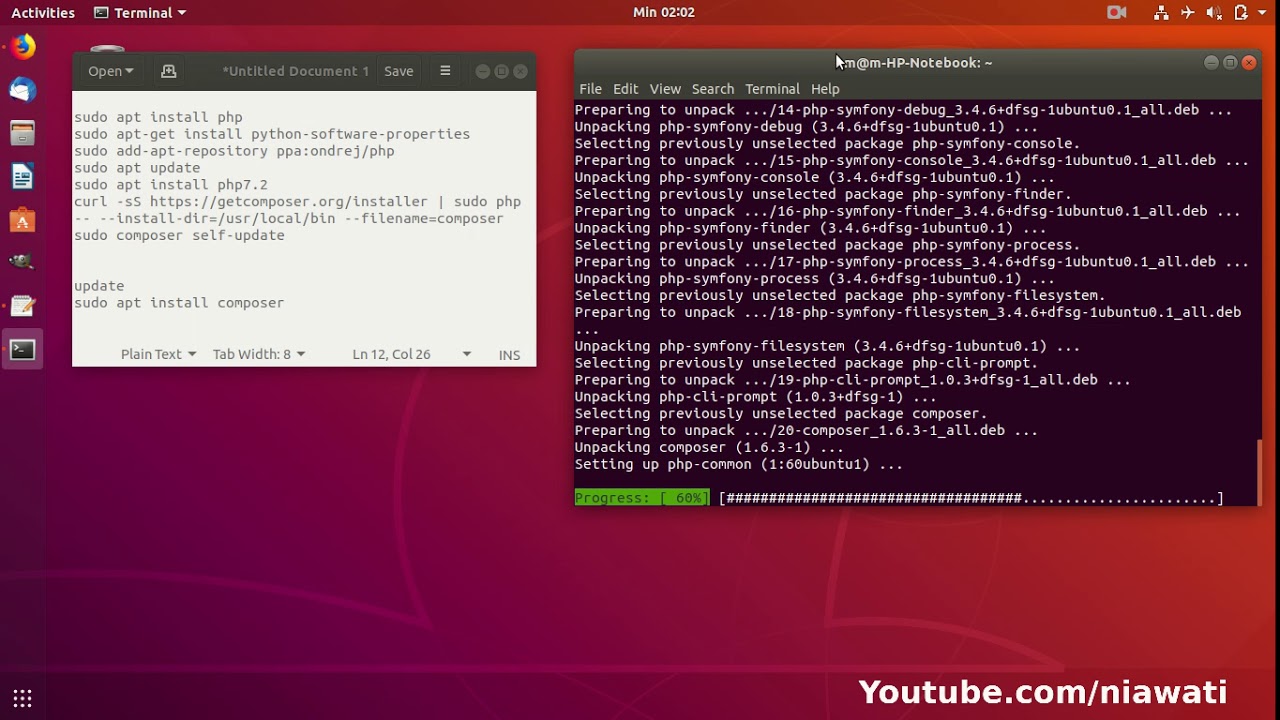Click the 'sudo composer self-update' line

[179, 236]
